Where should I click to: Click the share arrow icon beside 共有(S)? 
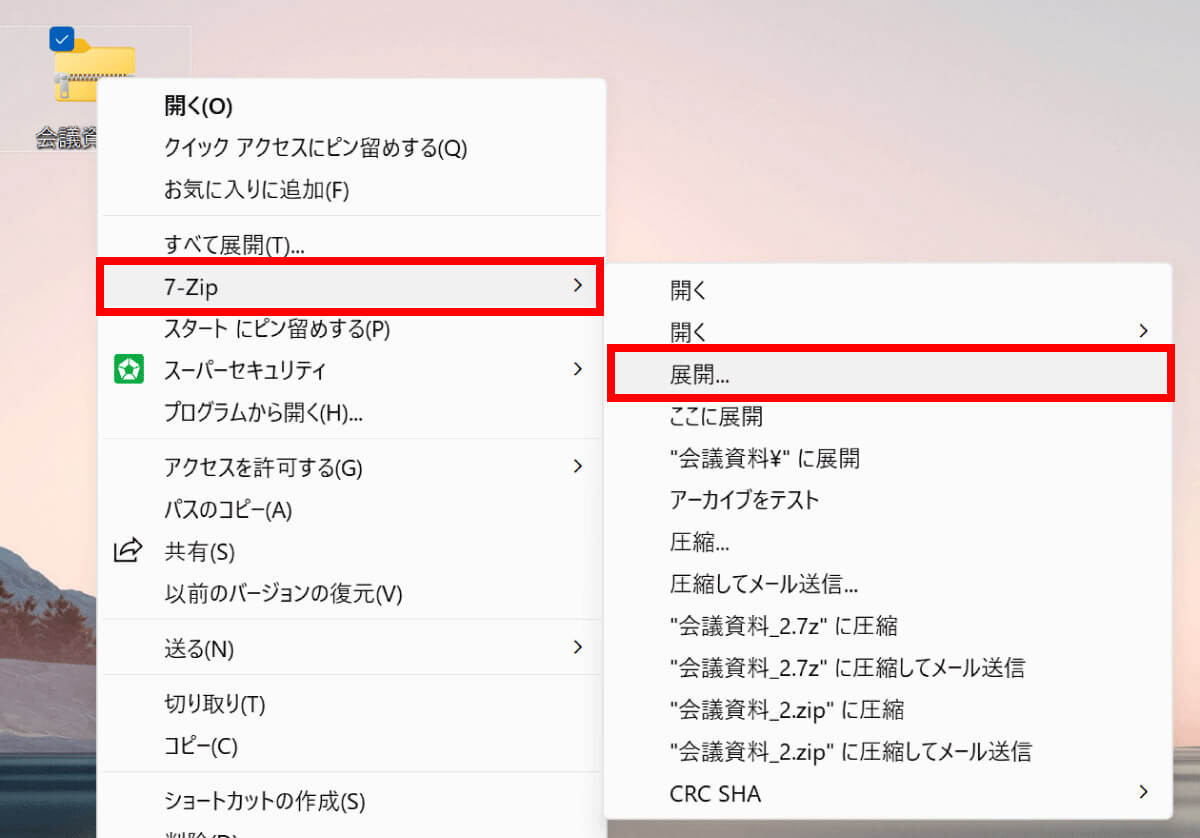[129, 551]
